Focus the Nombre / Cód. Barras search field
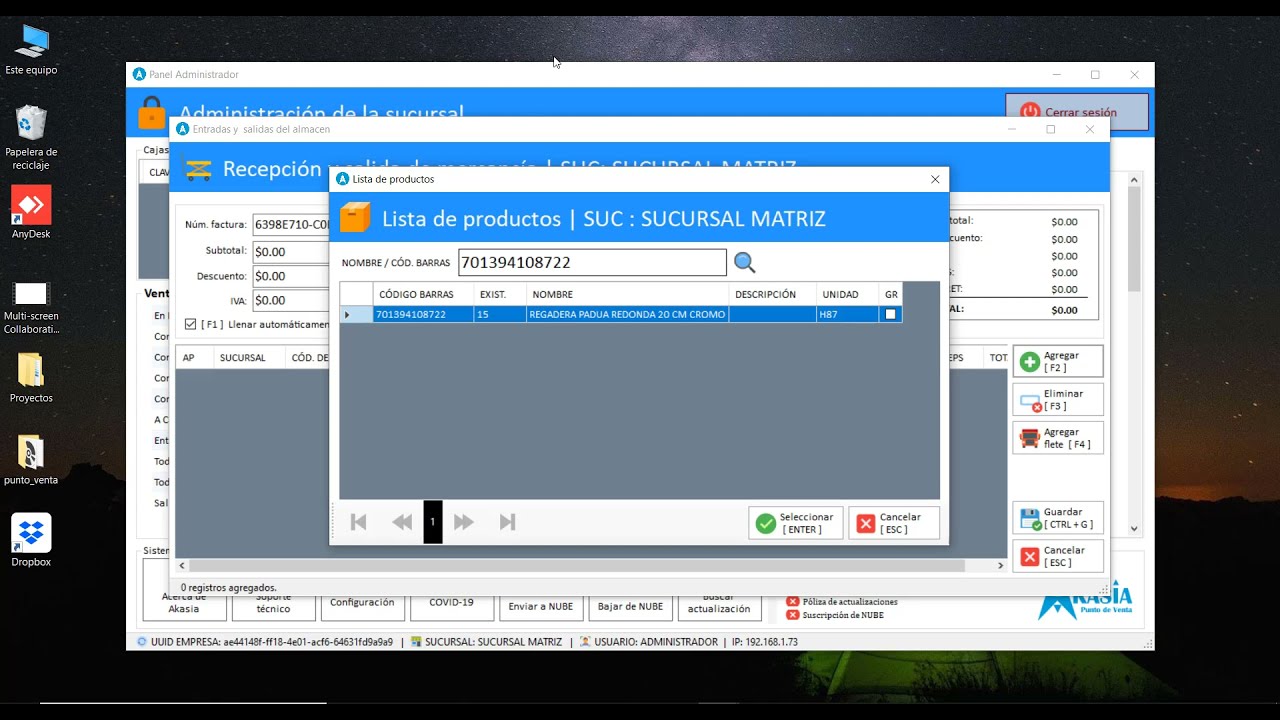Screen dimensions: 1280x720 click(592, 263)
